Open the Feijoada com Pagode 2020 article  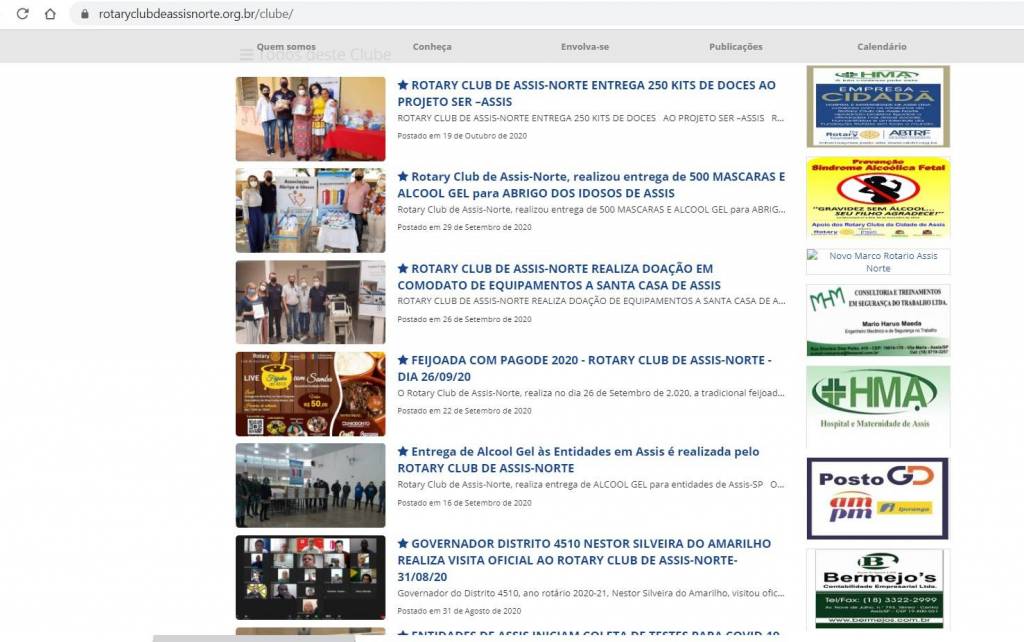coord(584,368)
